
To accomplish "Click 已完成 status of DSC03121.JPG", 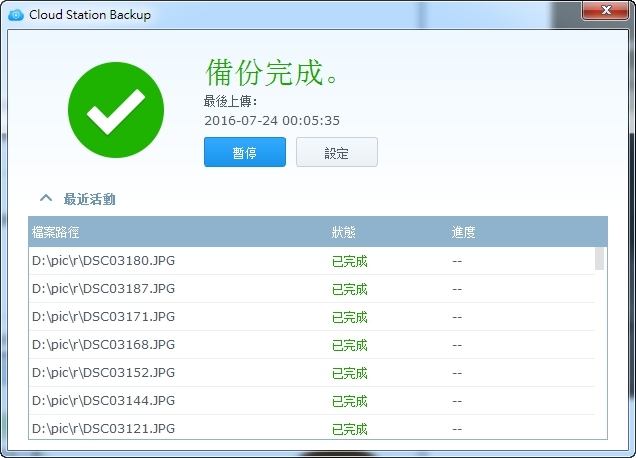I will click(x=350, y=429).
